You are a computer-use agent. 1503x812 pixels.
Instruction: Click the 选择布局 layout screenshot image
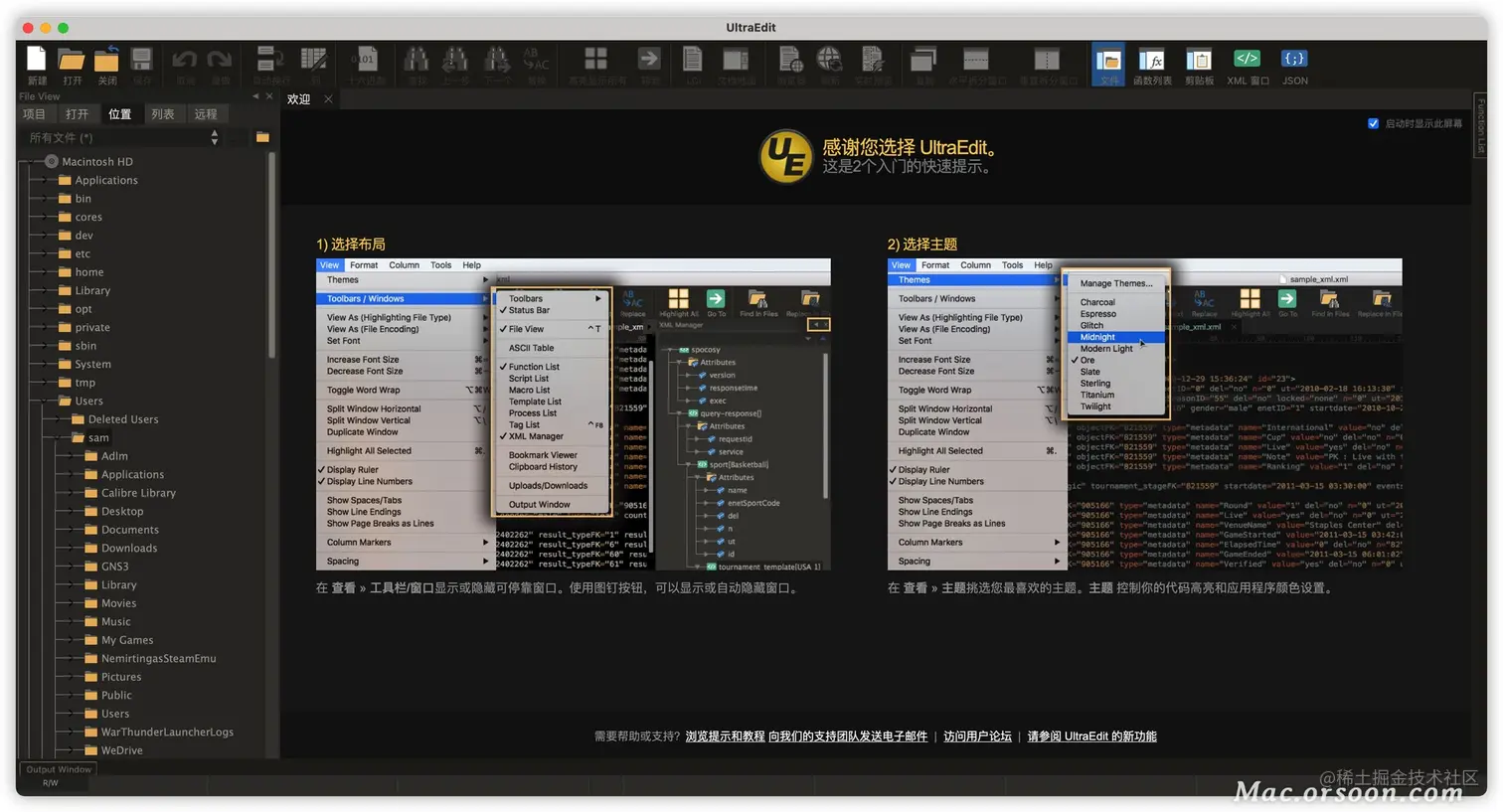pos(574,414)
